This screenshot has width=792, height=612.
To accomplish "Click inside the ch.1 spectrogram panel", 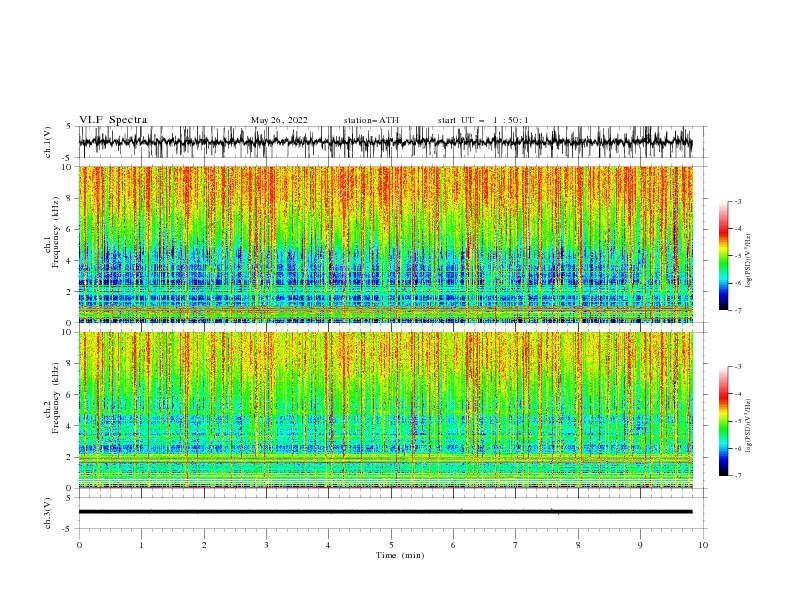I will [x=385, y=244].
